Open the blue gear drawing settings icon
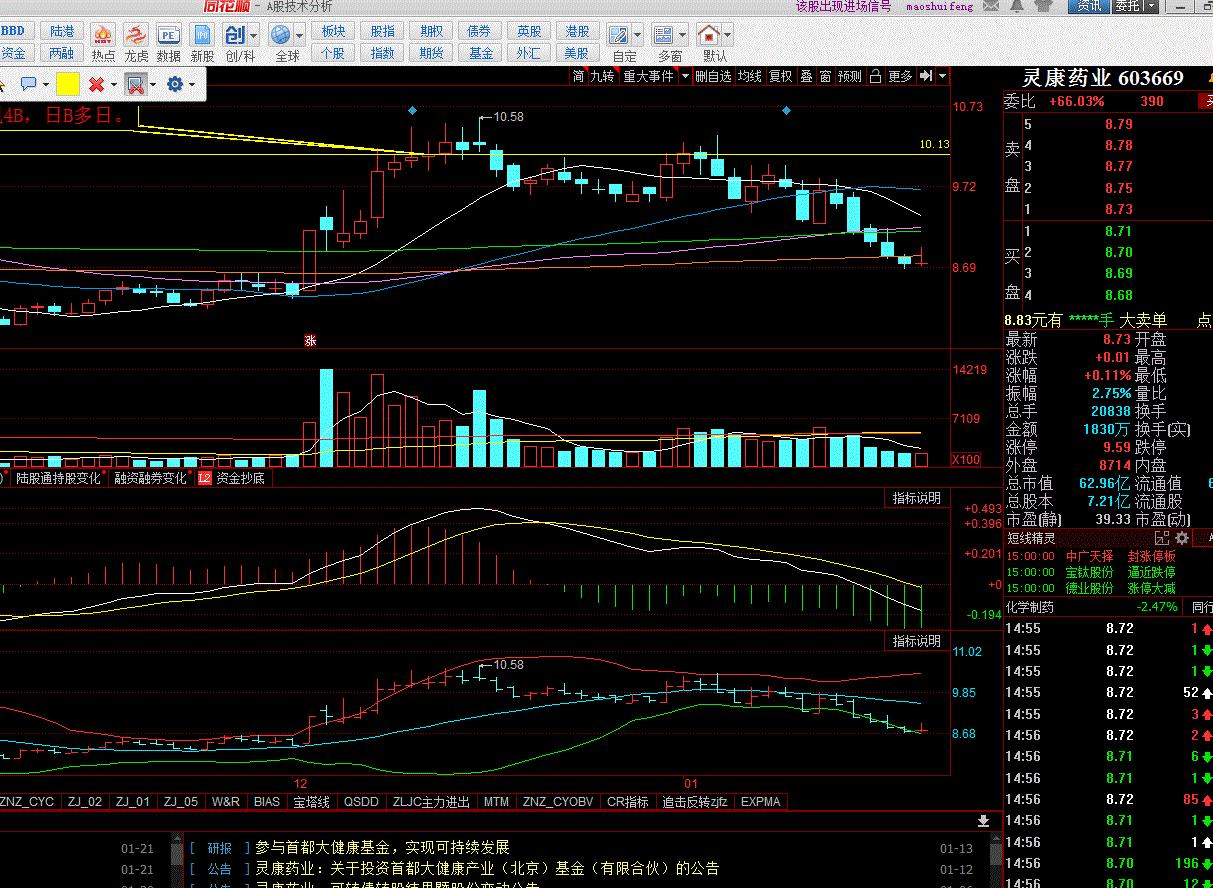This screenshot has width=1213, height=888. point(175,84)
